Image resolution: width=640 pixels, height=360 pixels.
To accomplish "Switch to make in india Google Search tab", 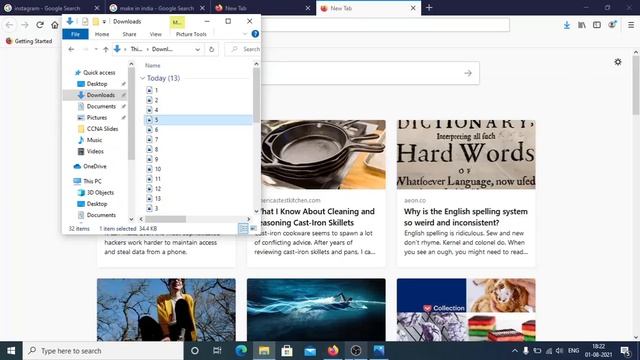I will [x=158, y=8].
